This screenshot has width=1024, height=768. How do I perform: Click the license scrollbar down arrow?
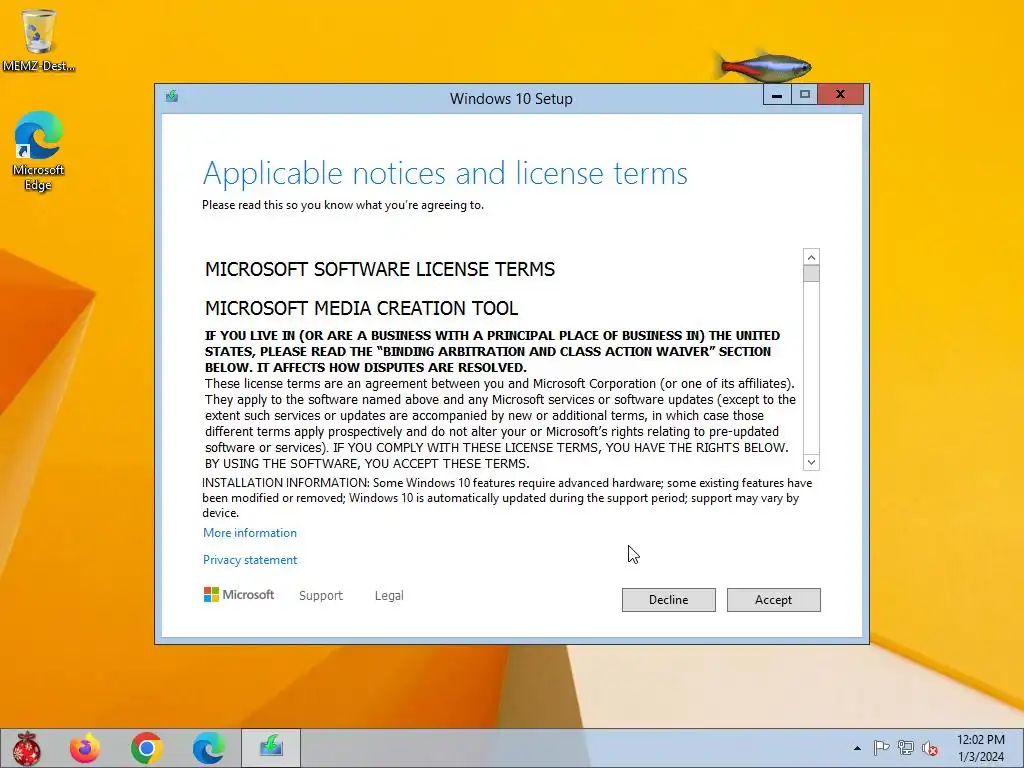[x=811, y=462]
